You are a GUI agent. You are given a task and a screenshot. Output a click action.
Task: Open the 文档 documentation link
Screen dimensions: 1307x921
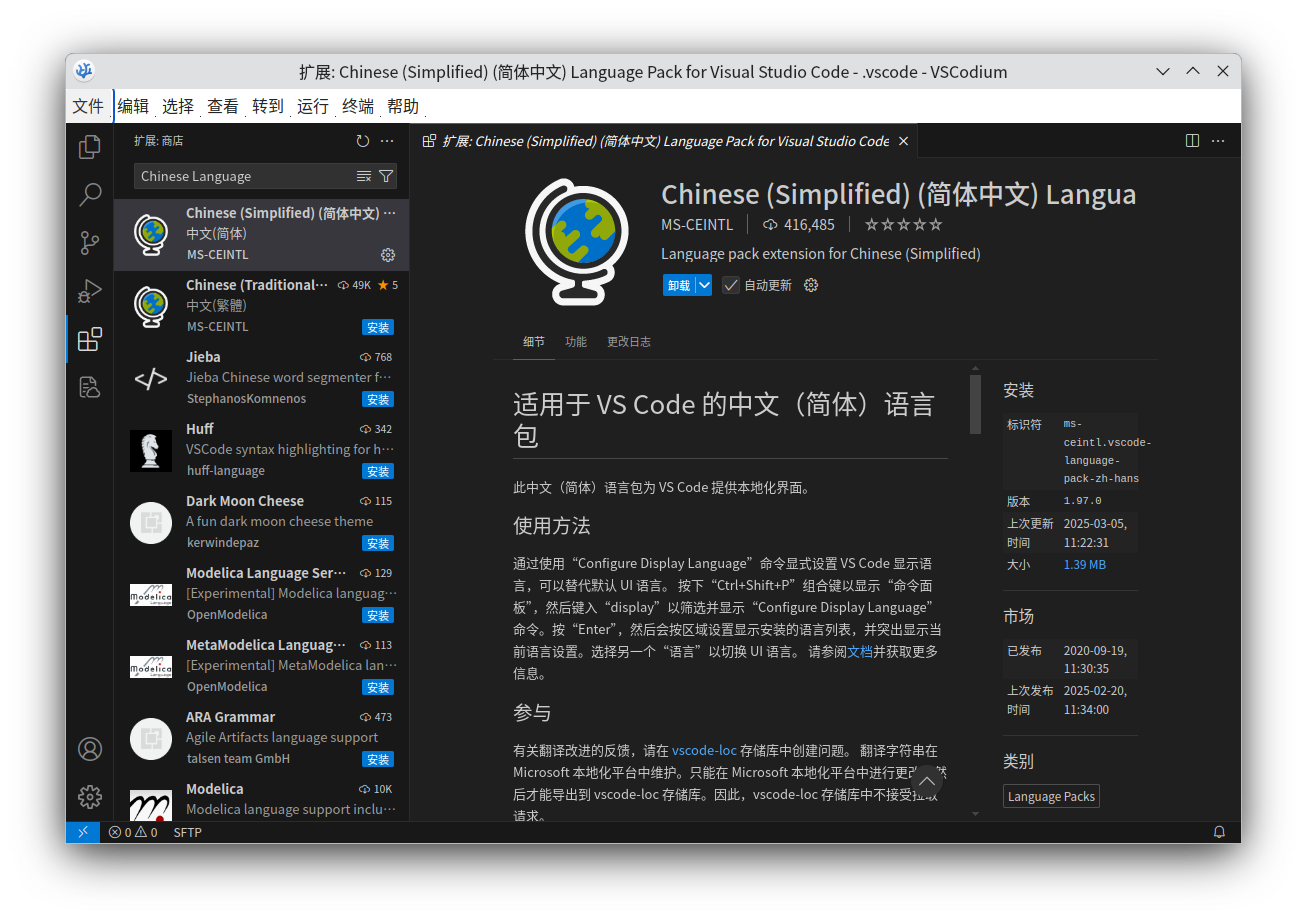[x=860, y=651]
